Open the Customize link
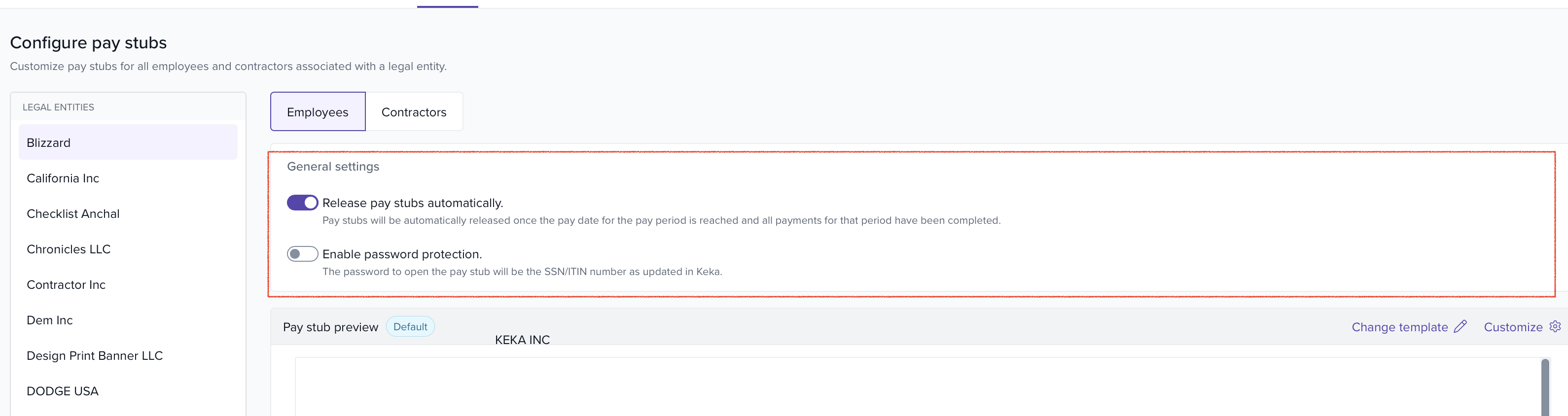The height and width of the screenshot is (416, 1568). pos(1513,327)
